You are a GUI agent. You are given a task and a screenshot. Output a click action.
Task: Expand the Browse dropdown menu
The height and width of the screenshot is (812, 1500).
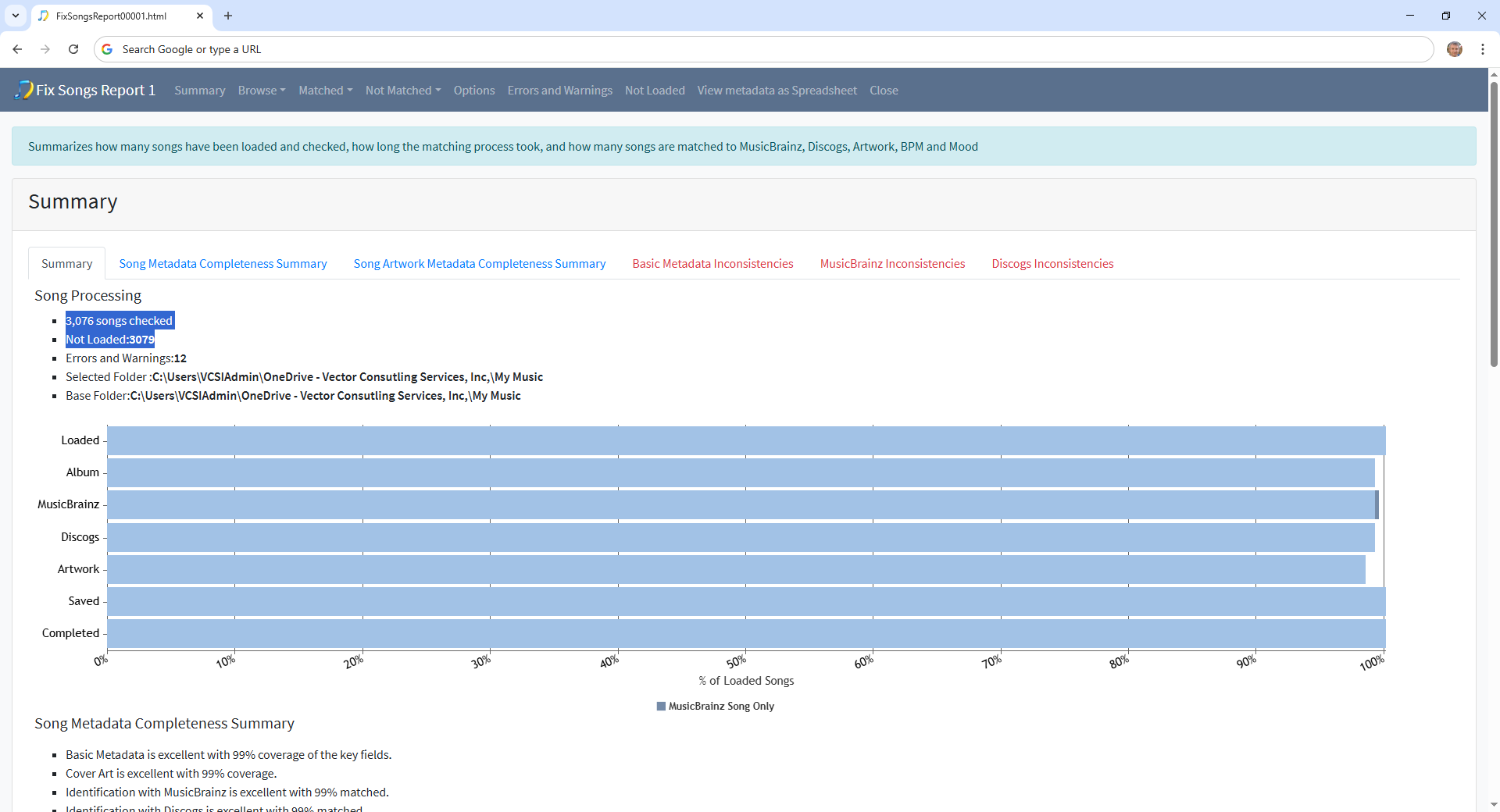pyautogui.click(x=262, y=91)
